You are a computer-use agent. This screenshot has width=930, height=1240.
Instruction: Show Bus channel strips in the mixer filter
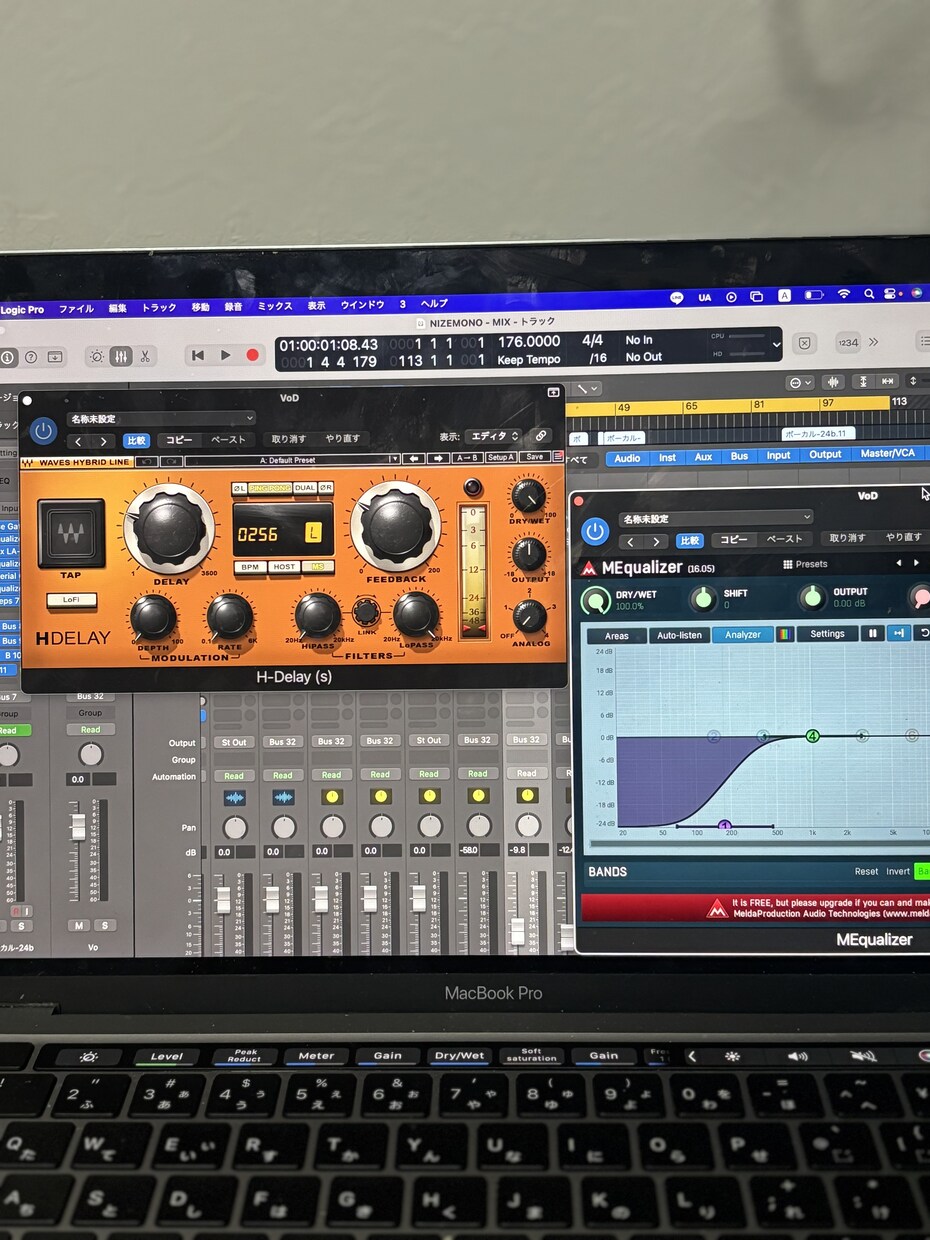[x=739, y=456]
